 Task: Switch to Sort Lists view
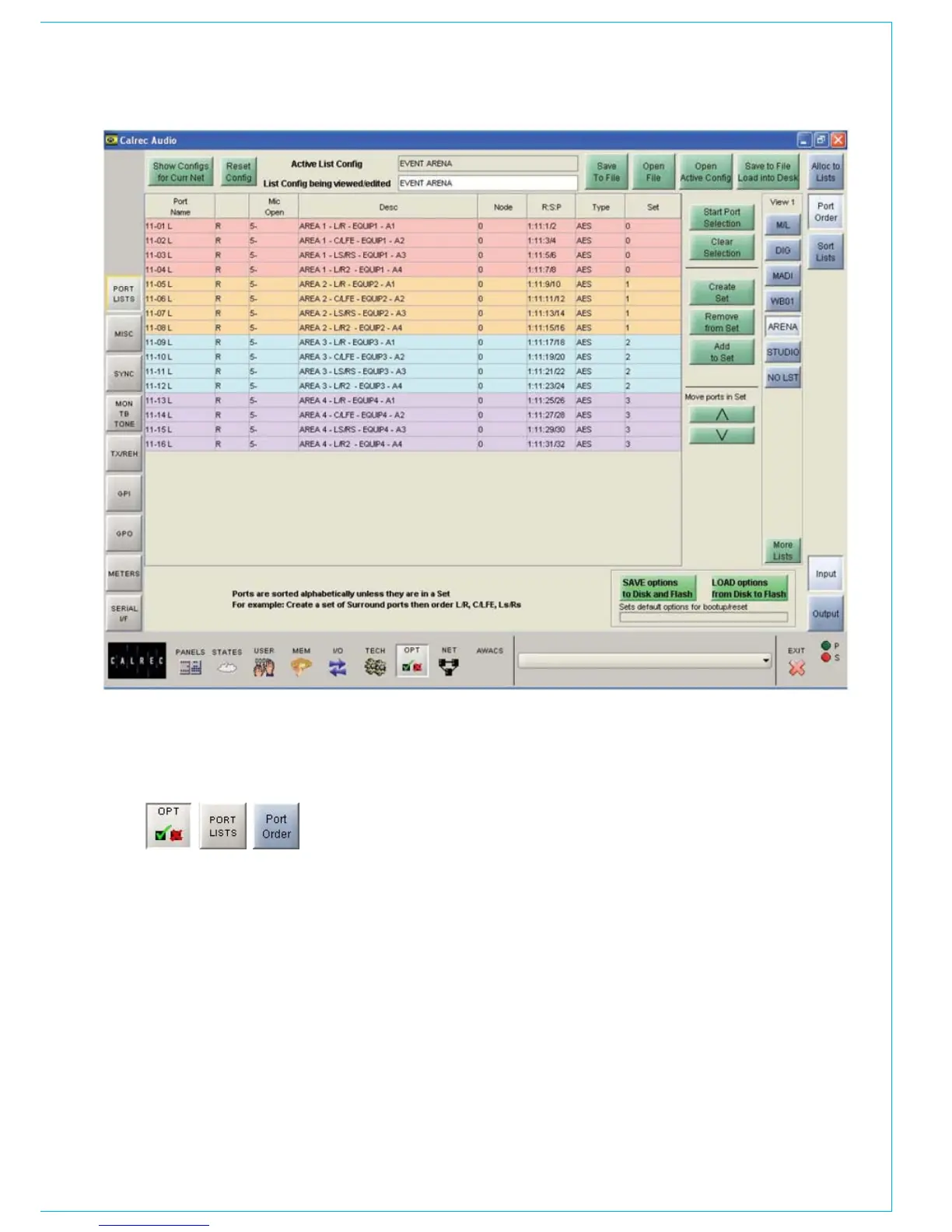(x=825, y=252)
